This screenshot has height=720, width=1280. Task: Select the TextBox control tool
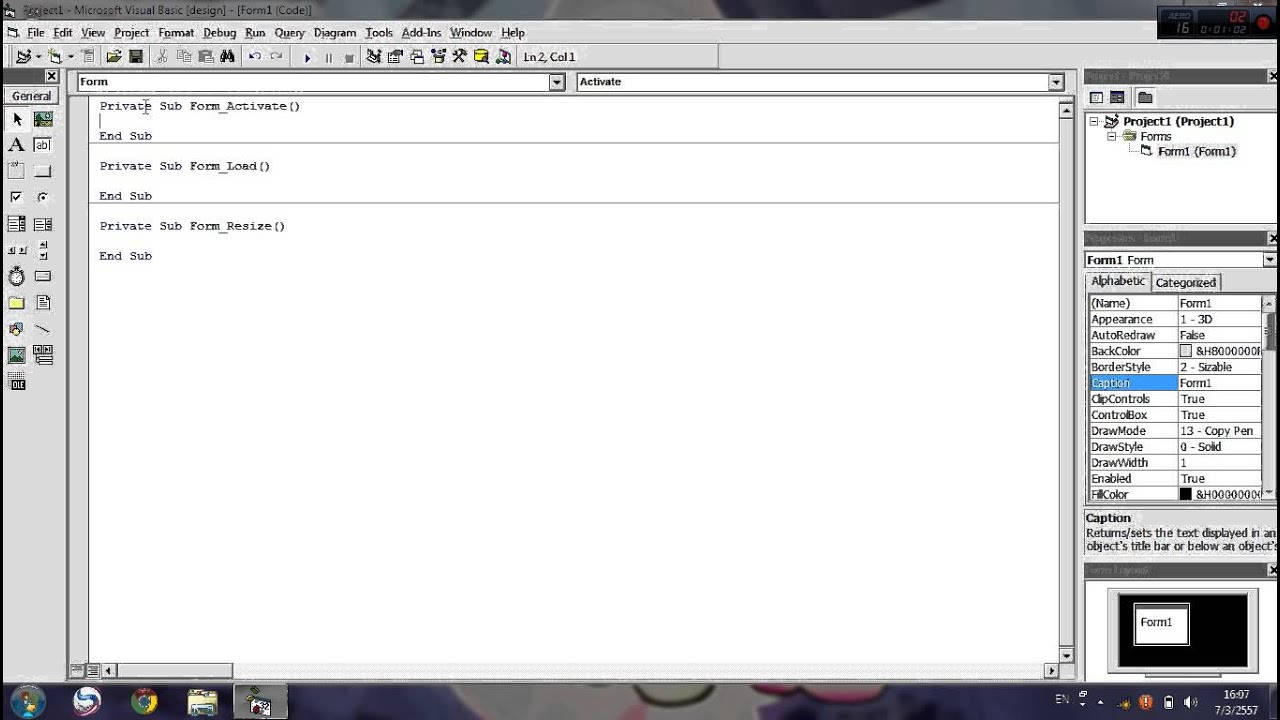(43, 145)
